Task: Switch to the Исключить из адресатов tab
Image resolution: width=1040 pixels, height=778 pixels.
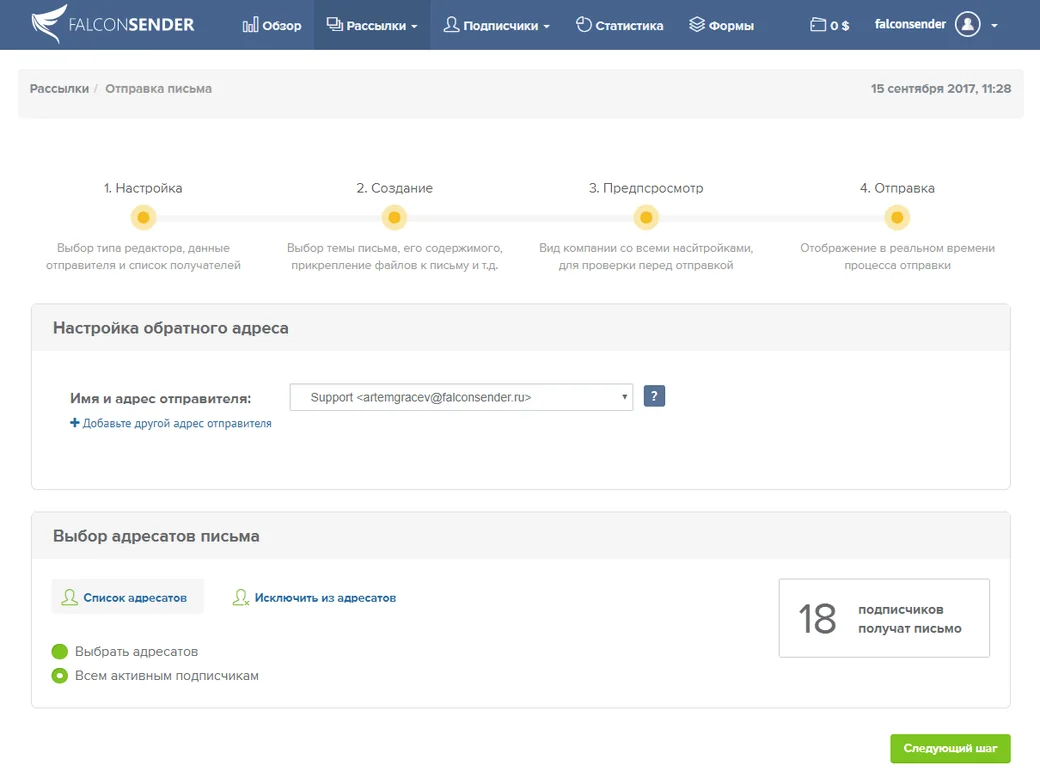Action: pos(314,598)
